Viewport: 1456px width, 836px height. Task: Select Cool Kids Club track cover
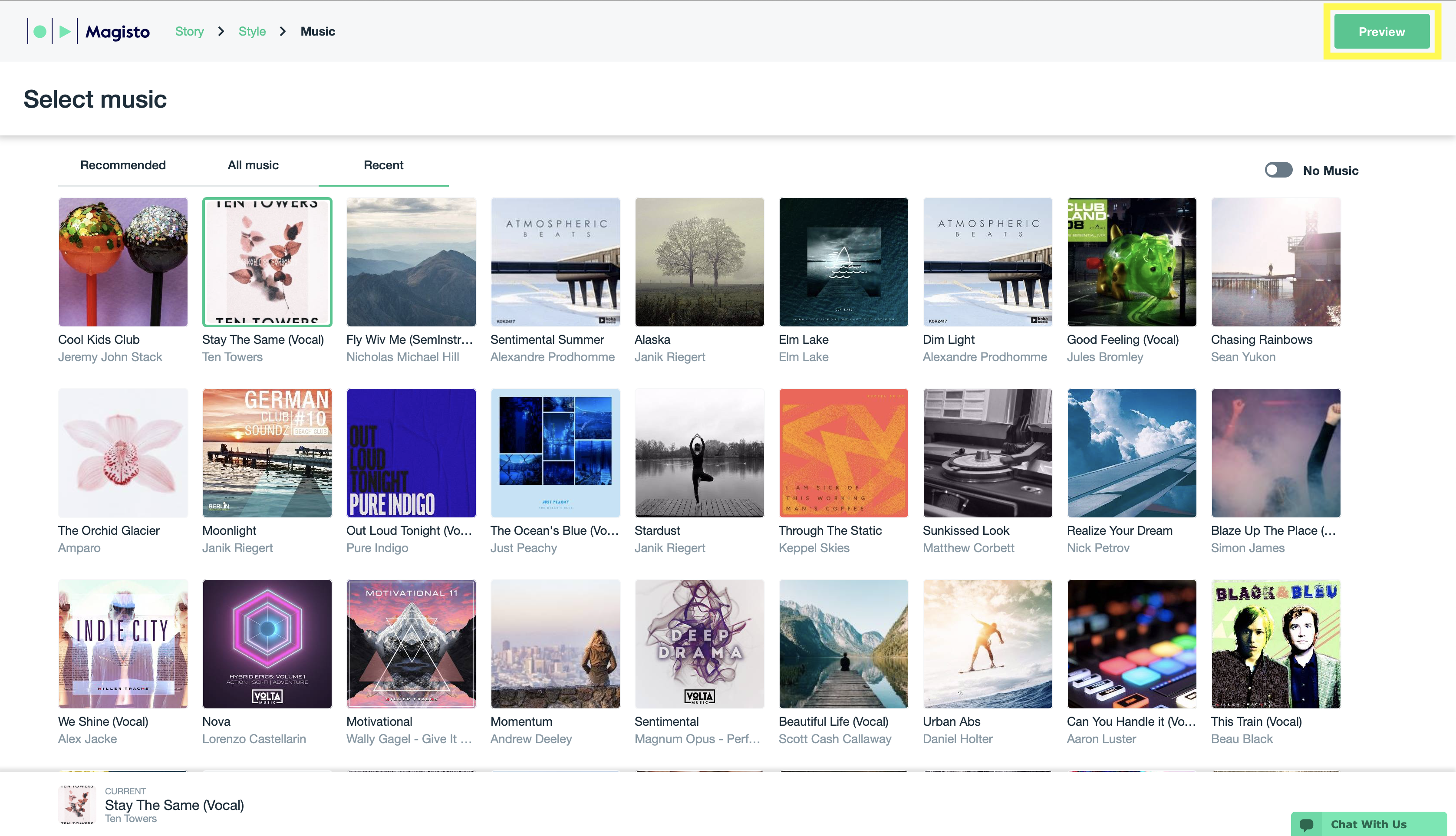pyautogui.click(x=123, y=262)
